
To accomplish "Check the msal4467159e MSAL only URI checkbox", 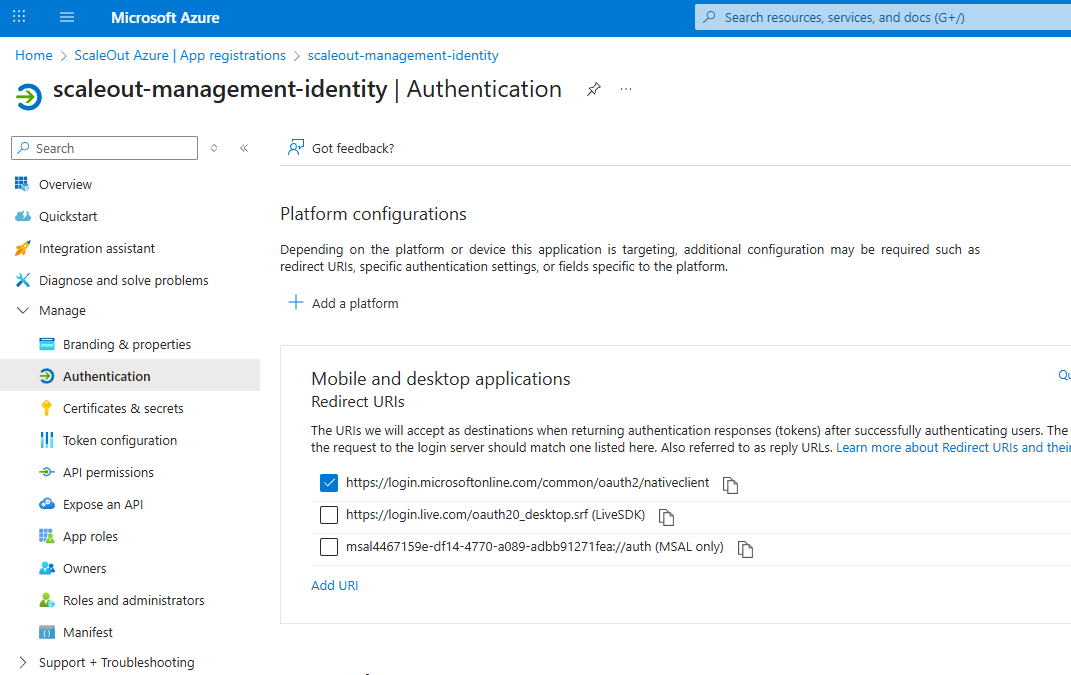I will (x=329, y=547).
